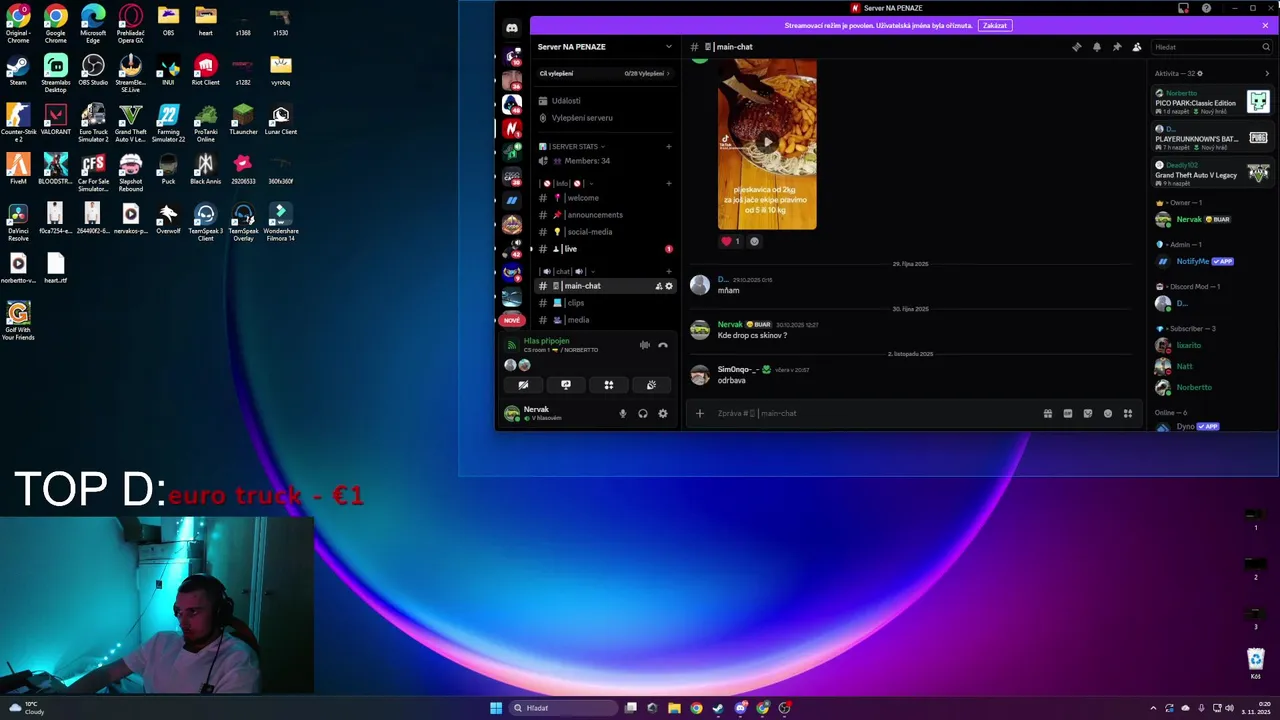Image resolution: width=1280 pixels, height=720 pixels.
Task: Open Natt member in list
Action: pos(1211,366)
